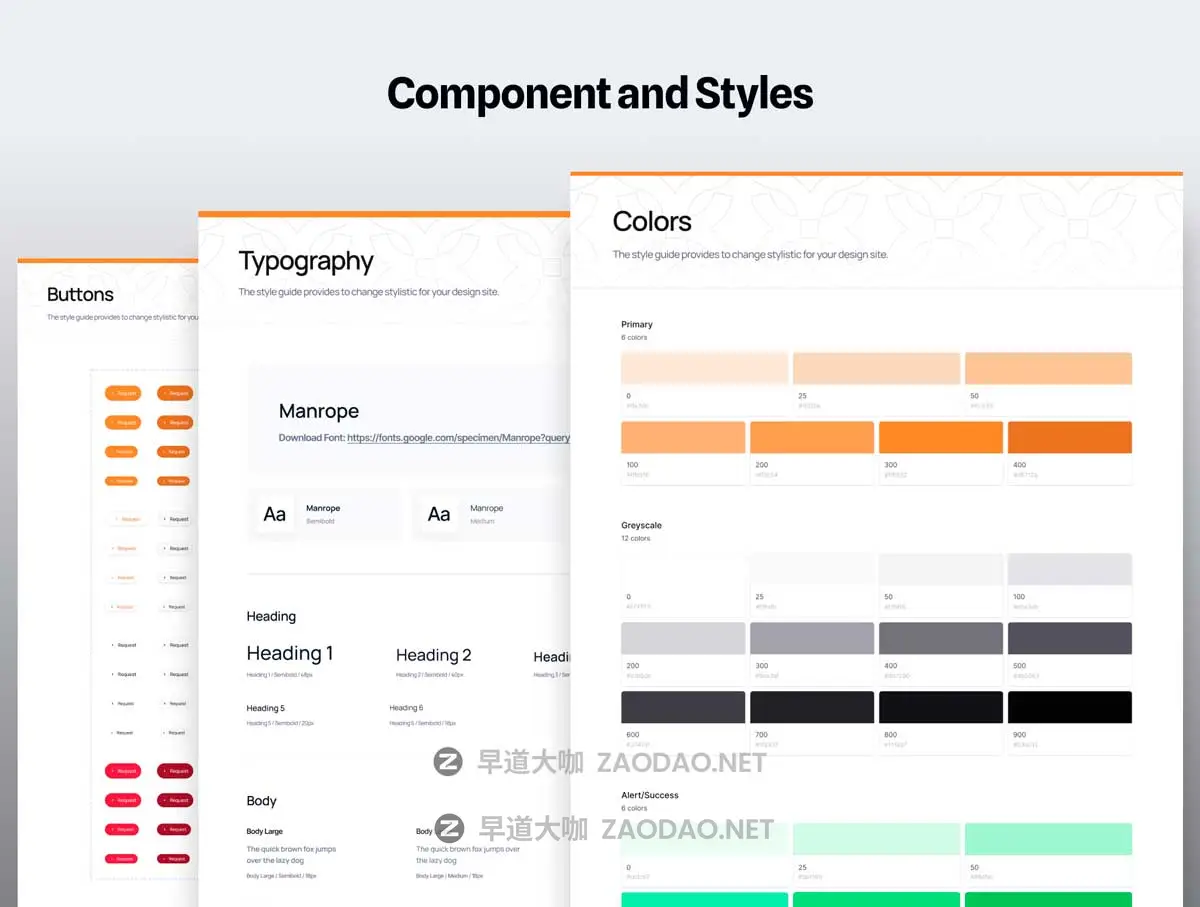Pick the Primary 50 peach swatch
The width and height of the screenshot is (1200, 907).
click(1047, 368)
